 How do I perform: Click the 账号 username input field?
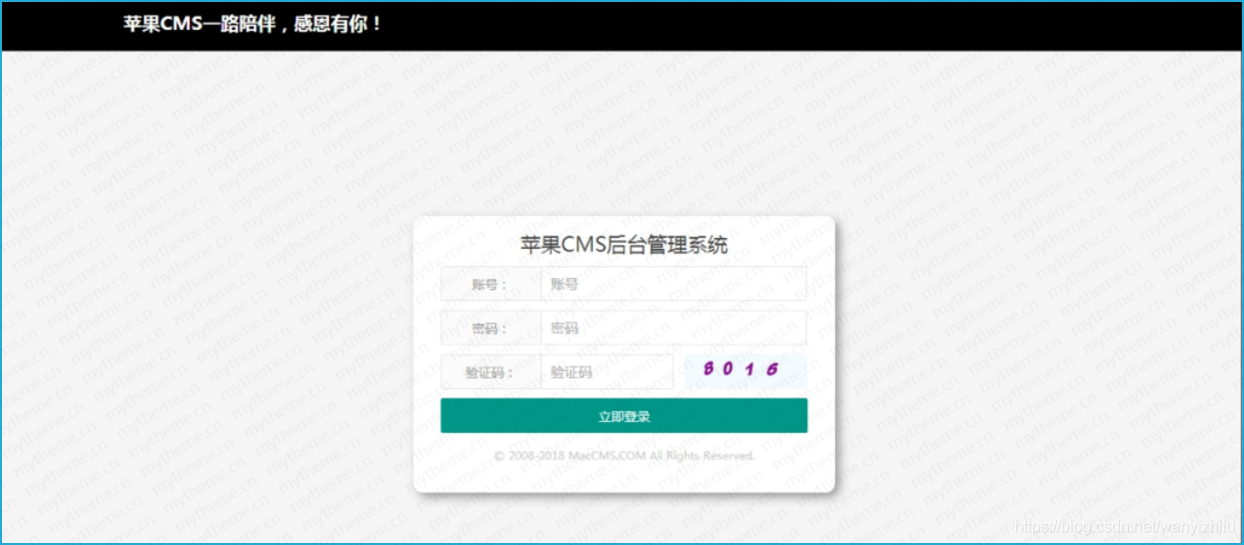[673, 284]
